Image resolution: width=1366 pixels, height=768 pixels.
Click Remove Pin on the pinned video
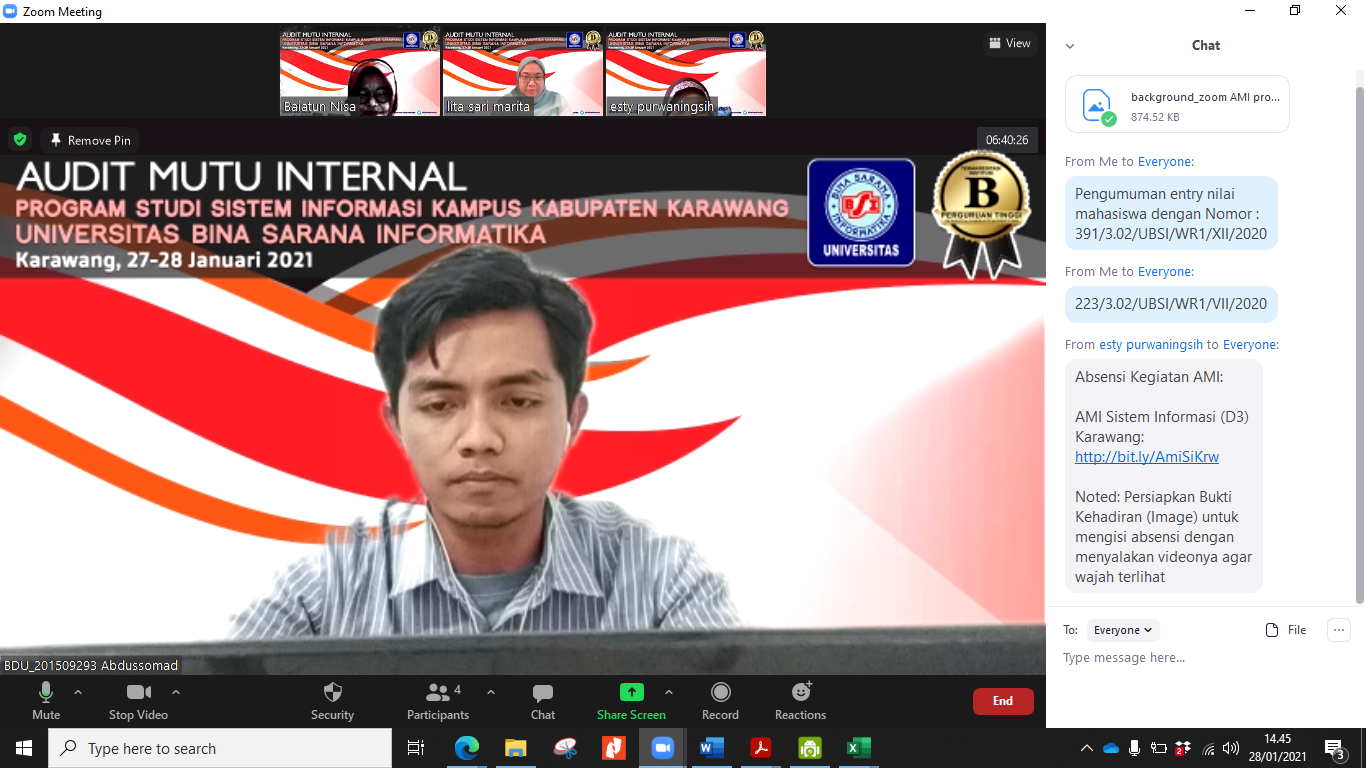coord(90,140)
